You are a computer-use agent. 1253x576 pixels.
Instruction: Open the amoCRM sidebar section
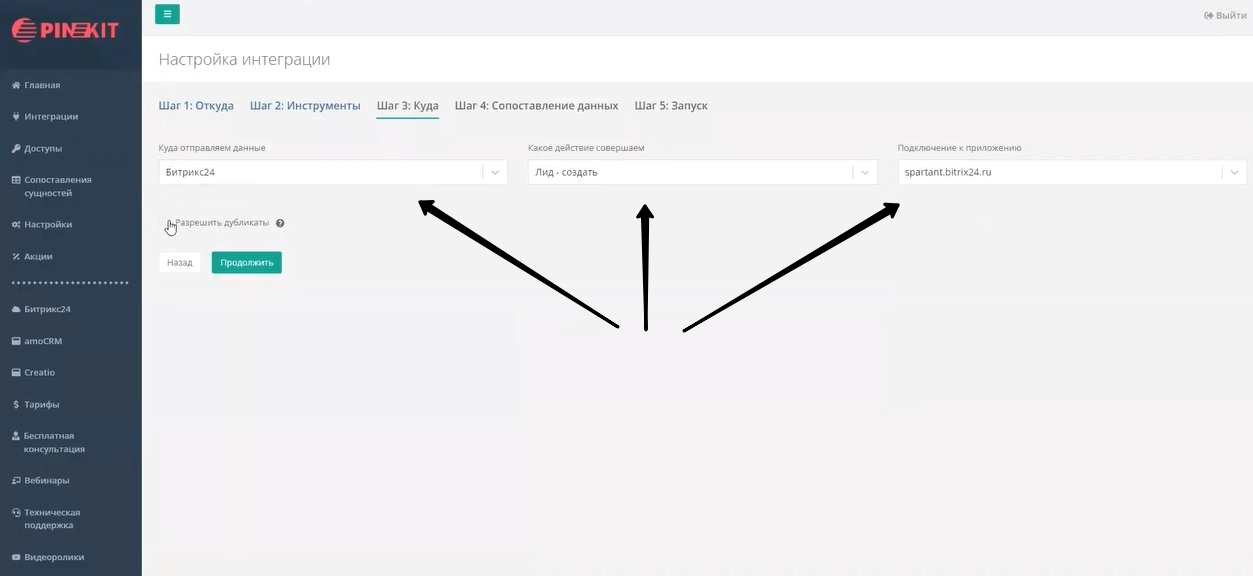42,341
